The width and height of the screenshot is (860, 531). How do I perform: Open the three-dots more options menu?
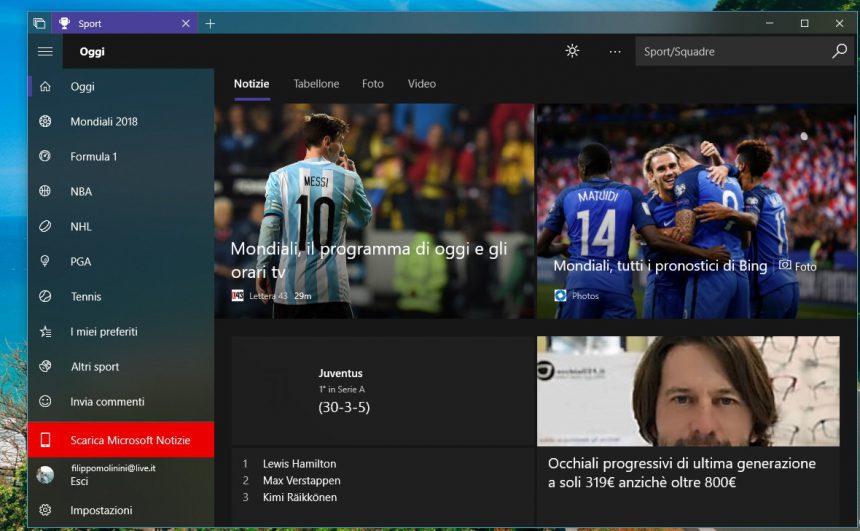pyautogui.click(x=615, y=52)
